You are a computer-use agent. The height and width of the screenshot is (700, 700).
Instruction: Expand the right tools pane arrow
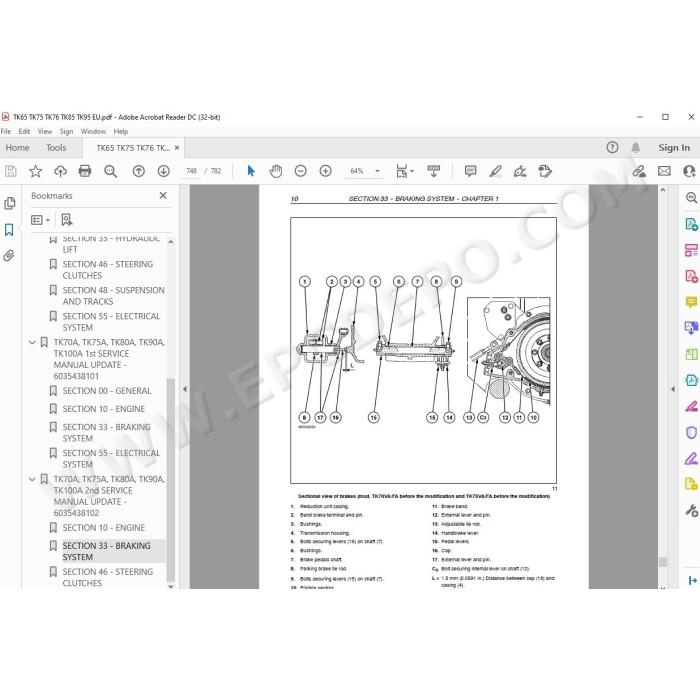click(673, 389)
